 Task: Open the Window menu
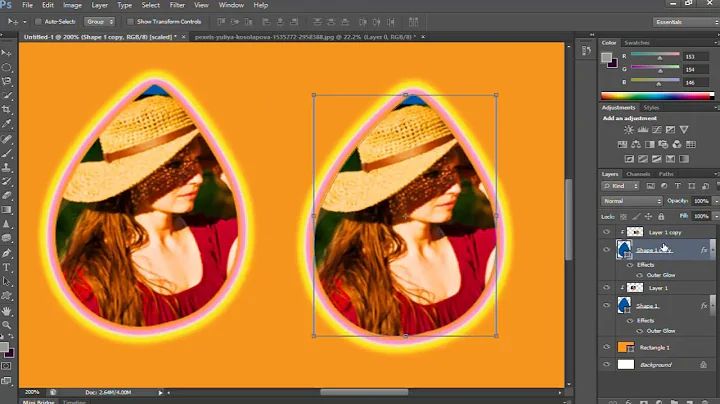[x=231, y=5]
